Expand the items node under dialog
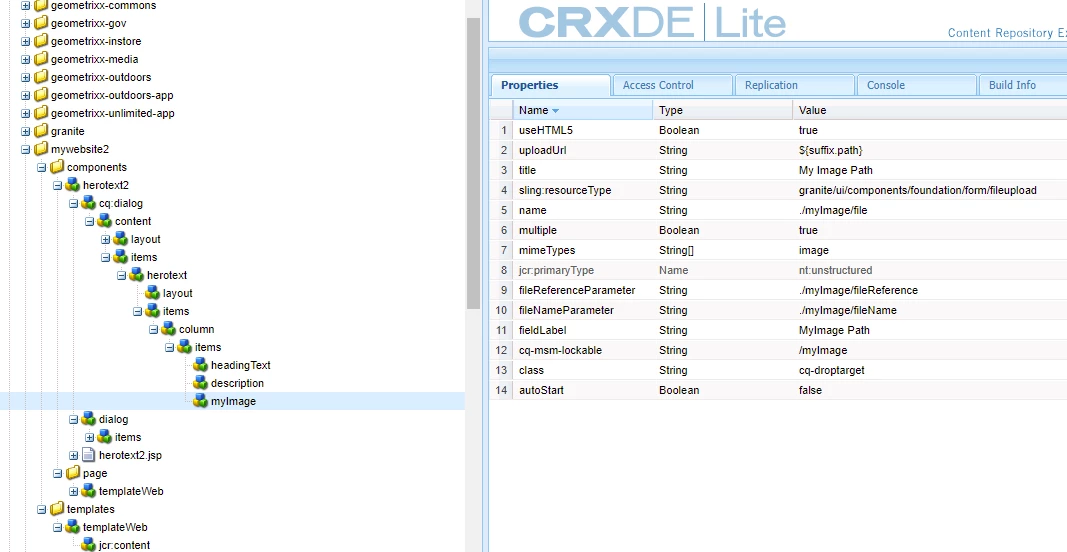The height and width of the screenshot is (552, 1067). [90, 437]
